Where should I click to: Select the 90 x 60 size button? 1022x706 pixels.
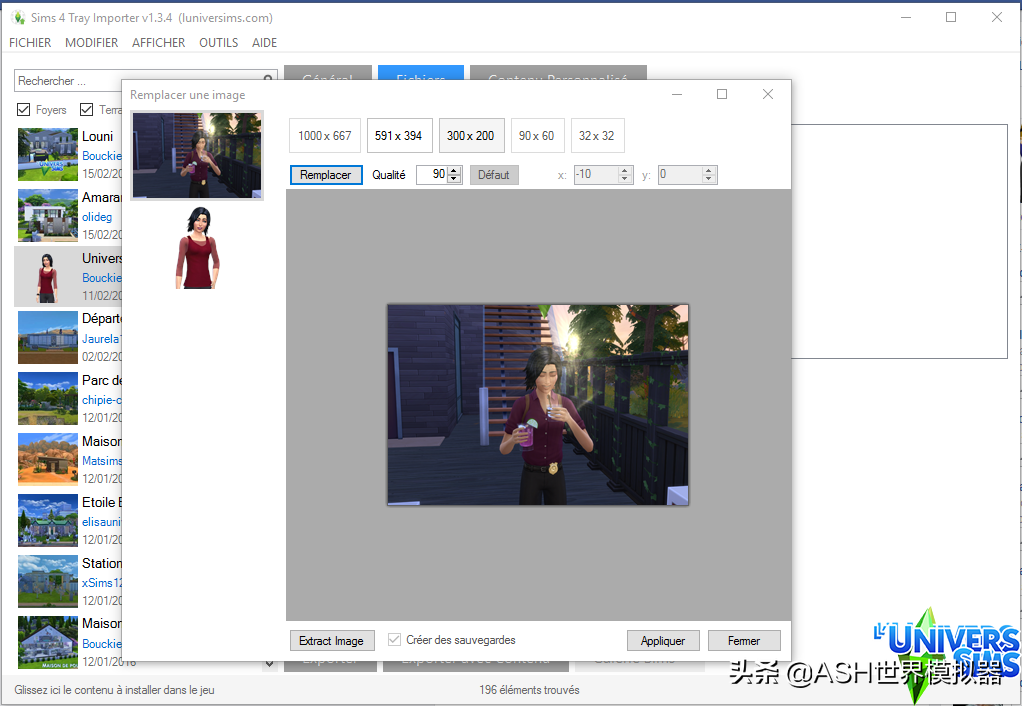[536, 136]
